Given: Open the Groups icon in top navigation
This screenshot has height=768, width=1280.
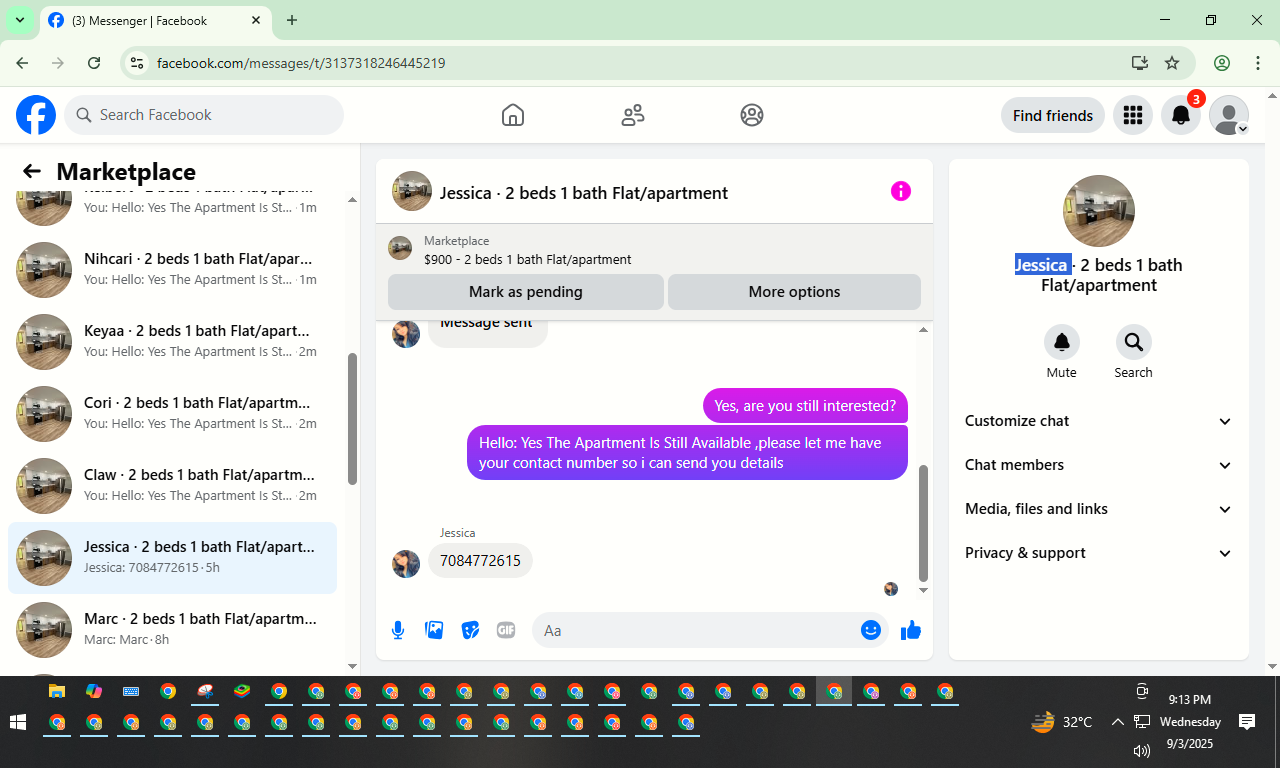Looking at the screenshot, I should 752,115.
